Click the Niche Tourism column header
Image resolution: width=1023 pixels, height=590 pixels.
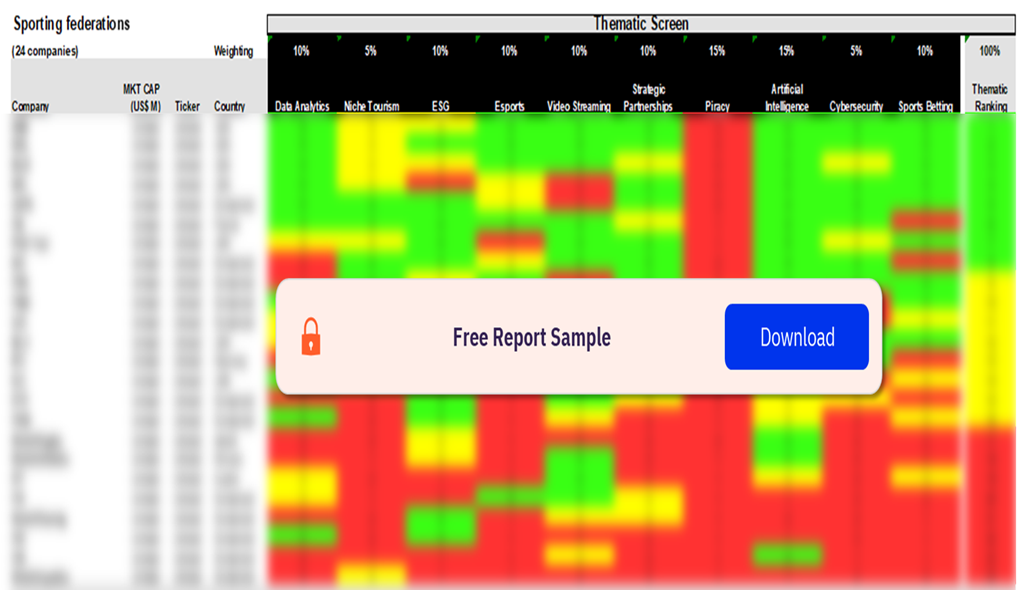(x=371, y=106)
